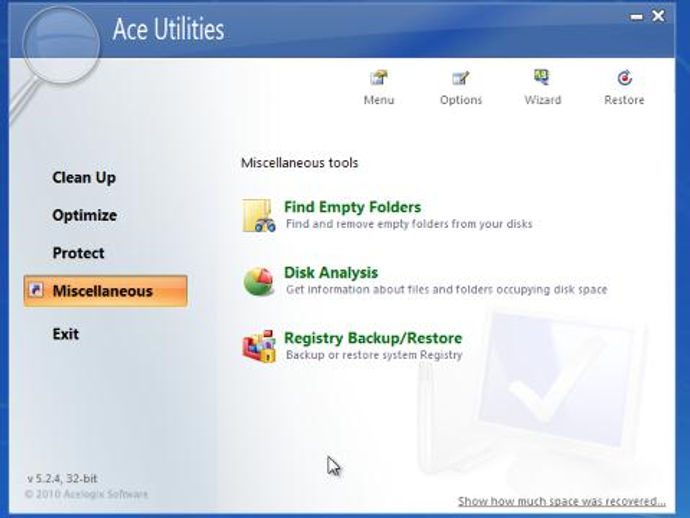Click the 'Ace Utilities' title text
690x518 pixels.
(169, 29)
